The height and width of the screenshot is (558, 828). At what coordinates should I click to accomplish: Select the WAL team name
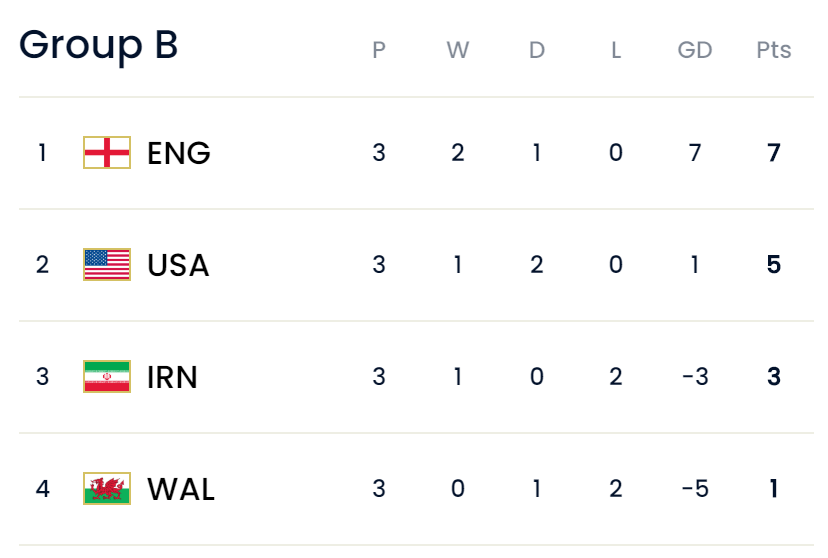click(181, 489)
